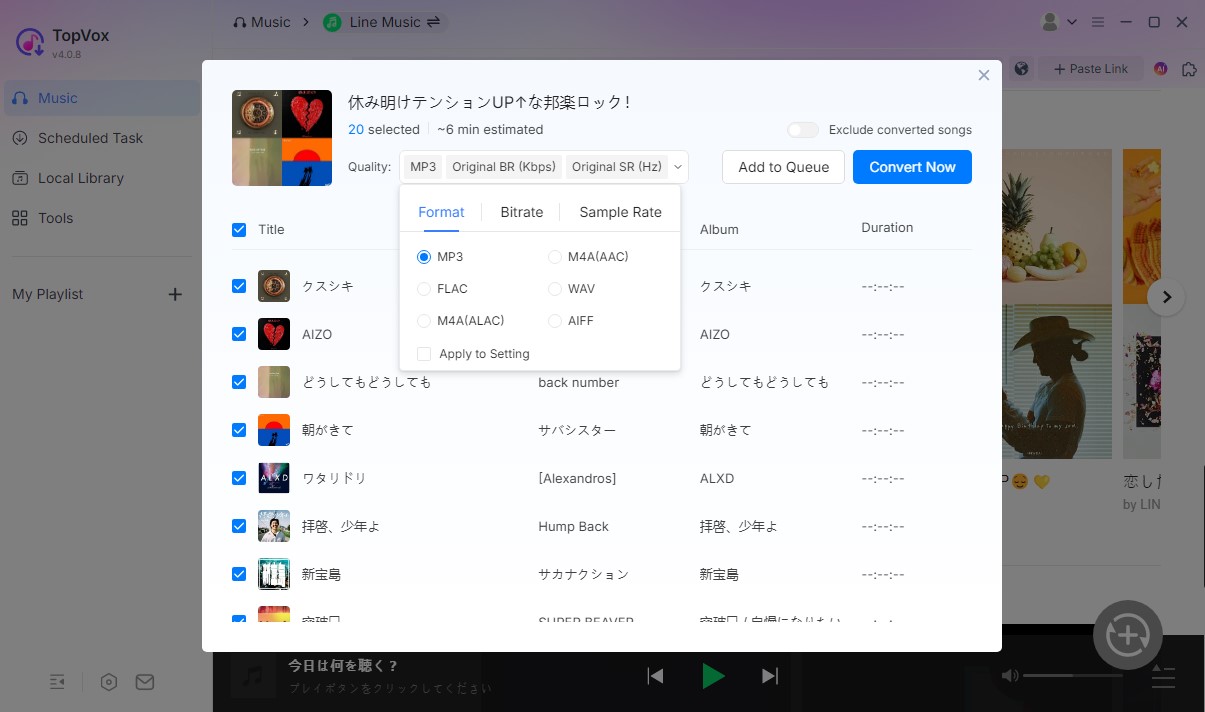Viewport: 1205px width, 712px height.
Task: Switch to the Sample Rate tab
Action: click(x=621, y=212)
